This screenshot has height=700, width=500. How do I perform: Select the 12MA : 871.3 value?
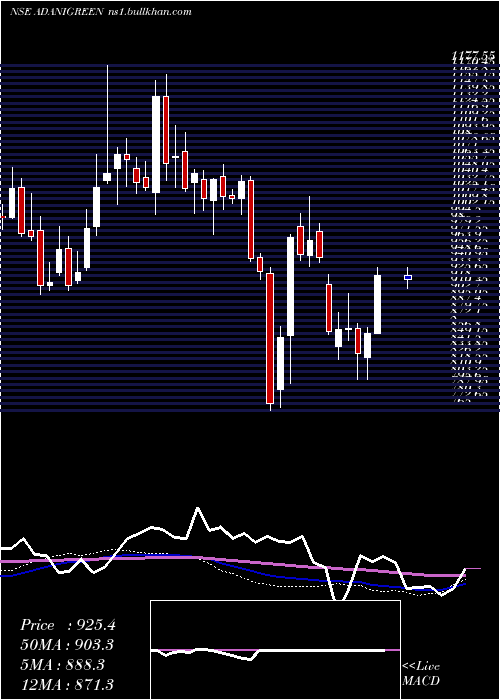click(67, 684)
